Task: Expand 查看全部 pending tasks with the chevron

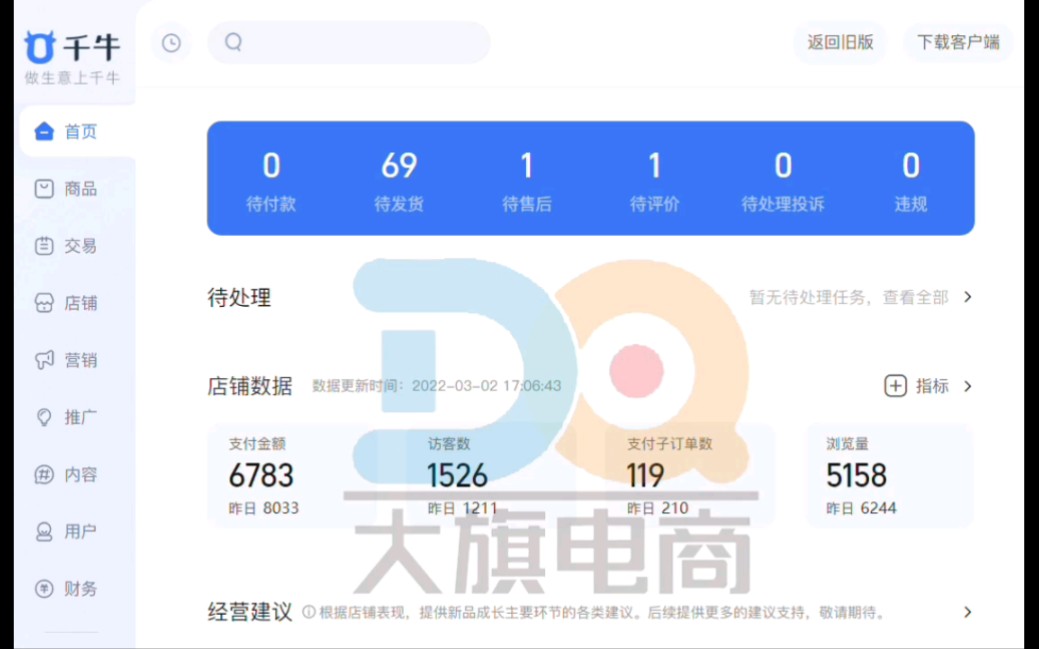Action: point(966,296)
